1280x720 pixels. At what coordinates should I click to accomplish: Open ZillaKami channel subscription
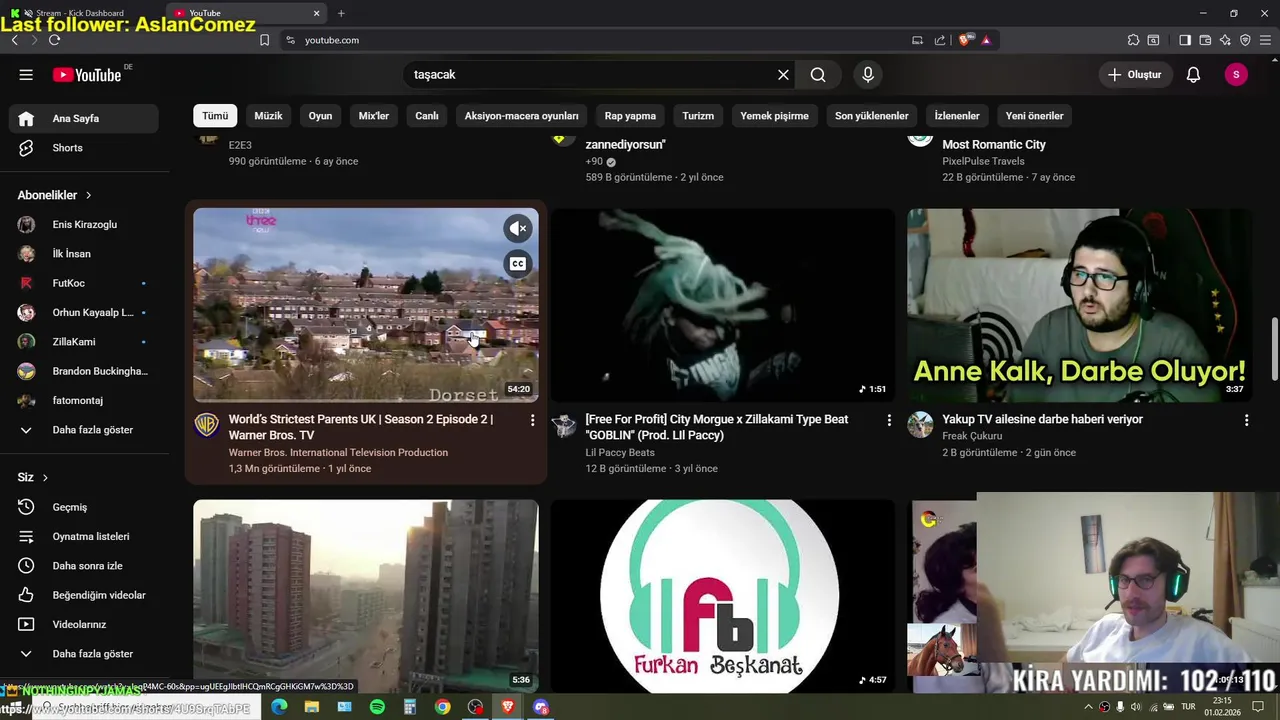[x=84, y=342]
